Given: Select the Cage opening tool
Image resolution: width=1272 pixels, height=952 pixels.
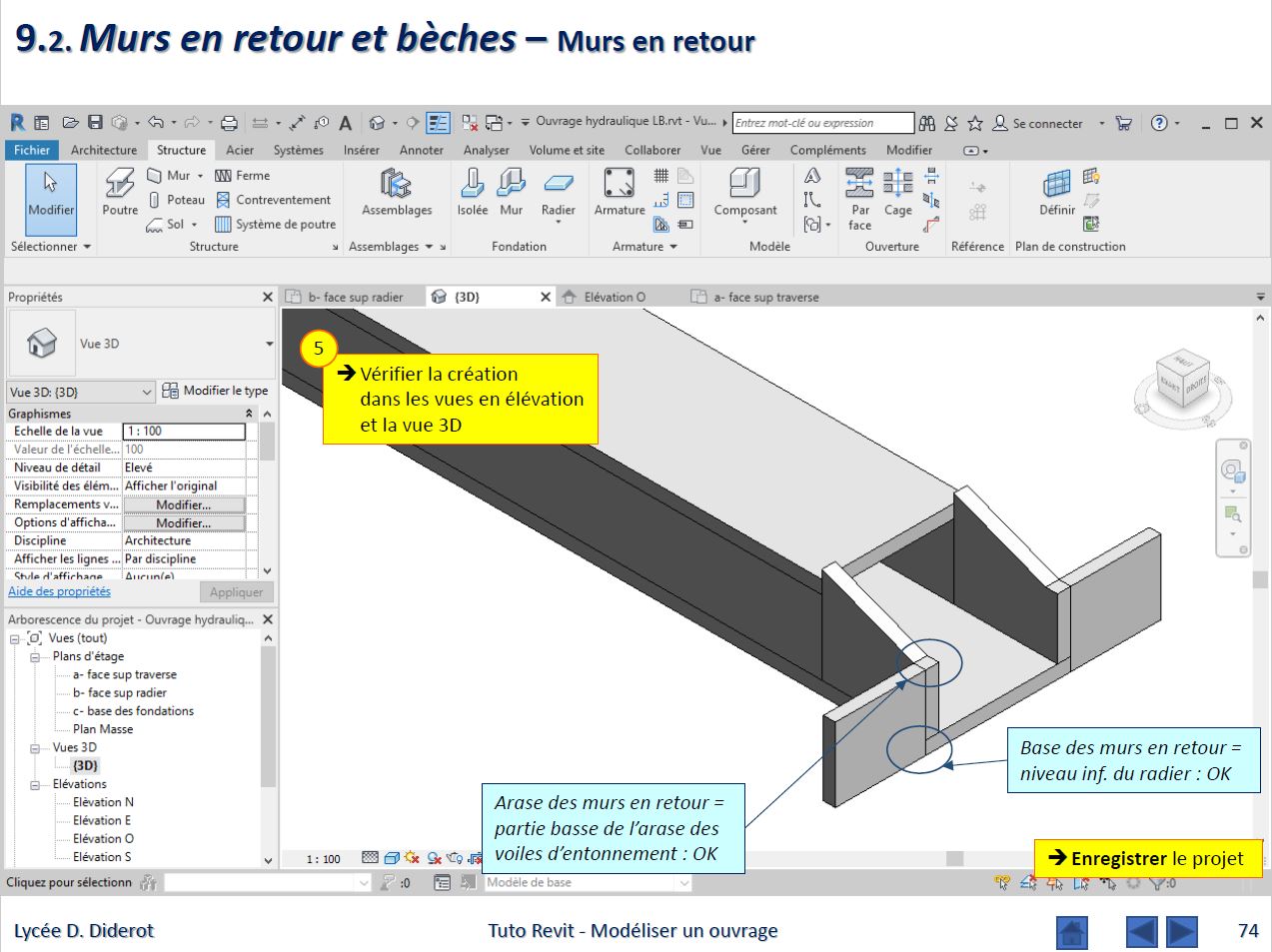Looking at the screenshot, I should pyautogui.click(x=897, y=190).
